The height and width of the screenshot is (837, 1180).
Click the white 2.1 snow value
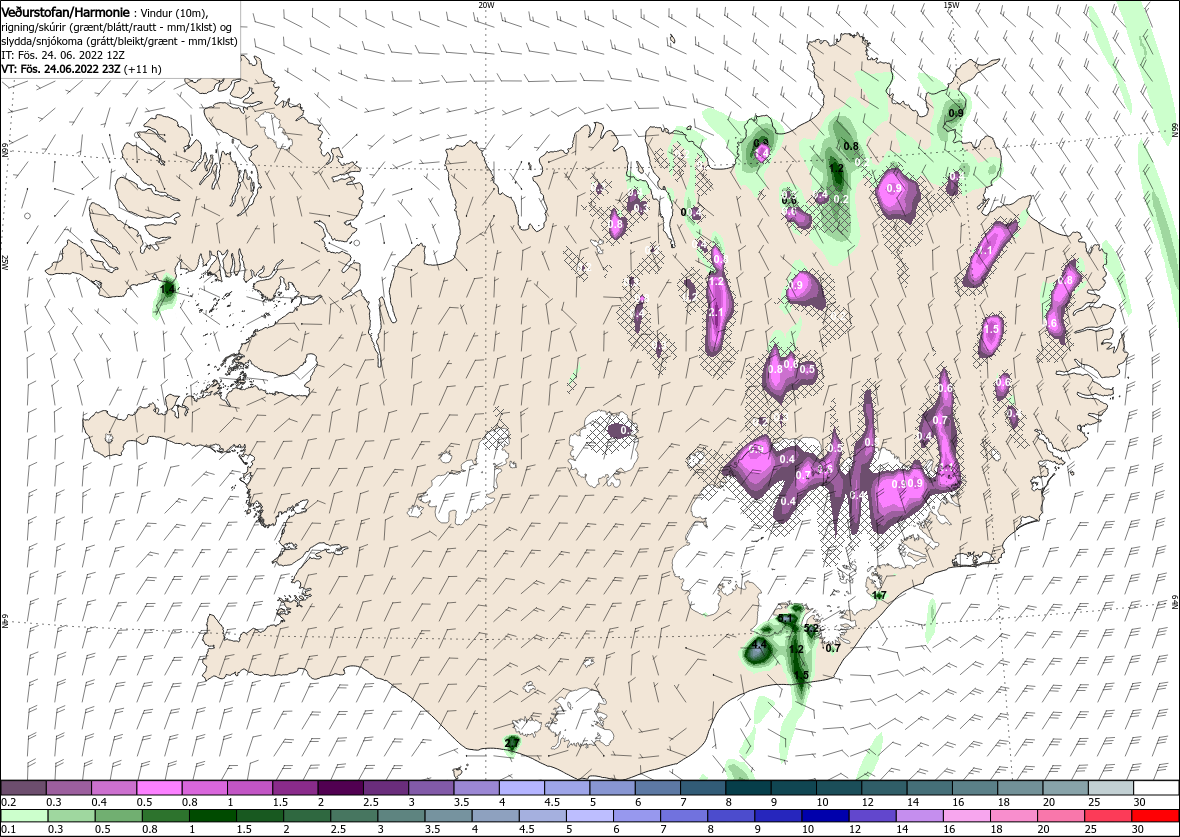tap(716, 313)
